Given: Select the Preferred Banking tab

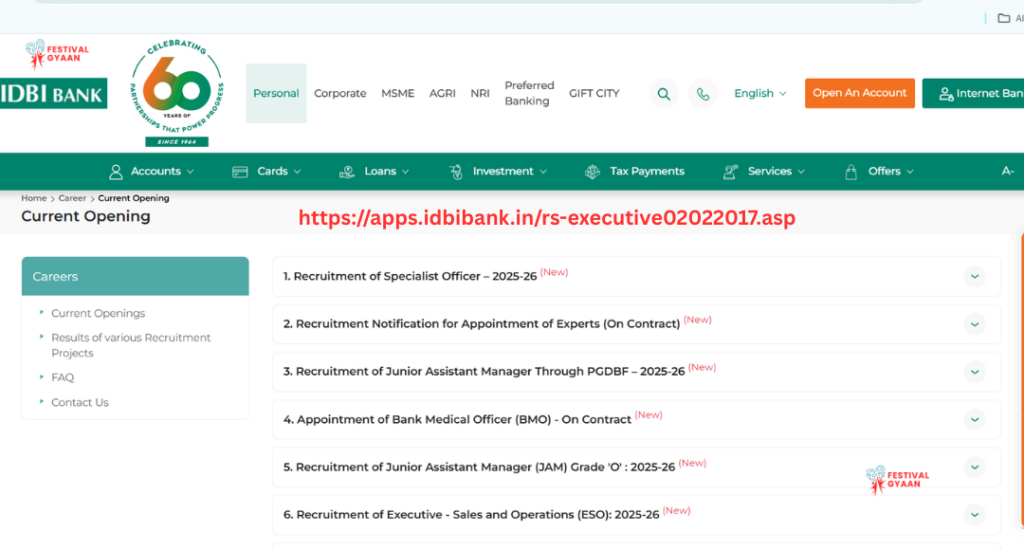Looking at the screenshot, I should click(529, 93).
